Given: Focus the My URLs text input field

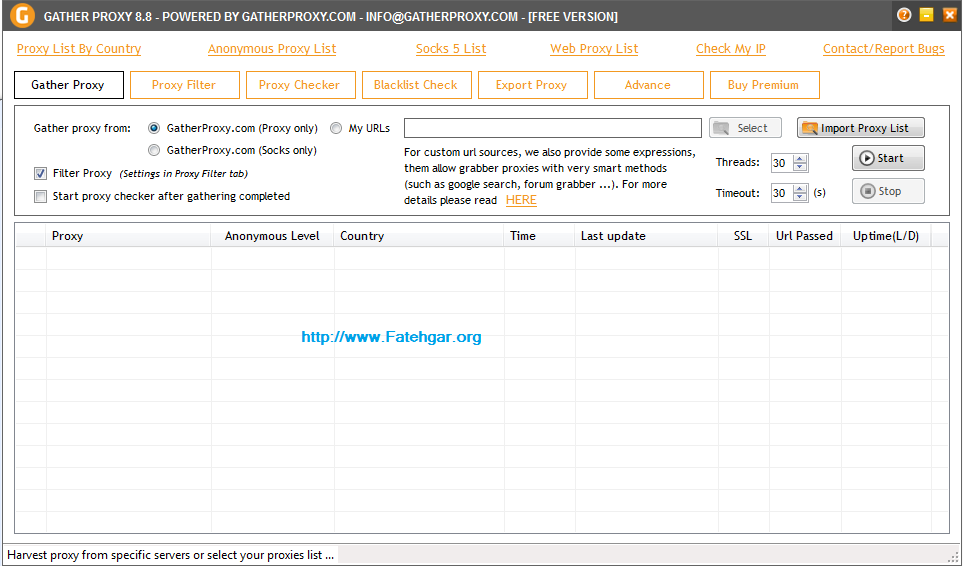Looking at the screenshot, I should tap(553, 128).
